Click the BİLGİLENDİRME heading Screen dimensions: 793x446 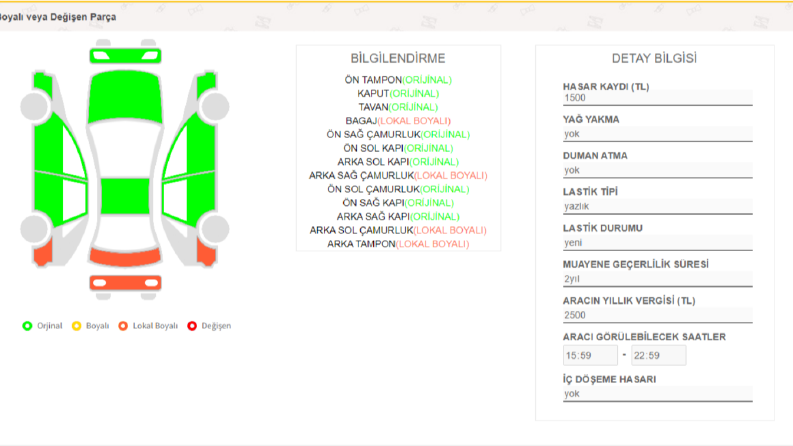(x=398, y=58)
